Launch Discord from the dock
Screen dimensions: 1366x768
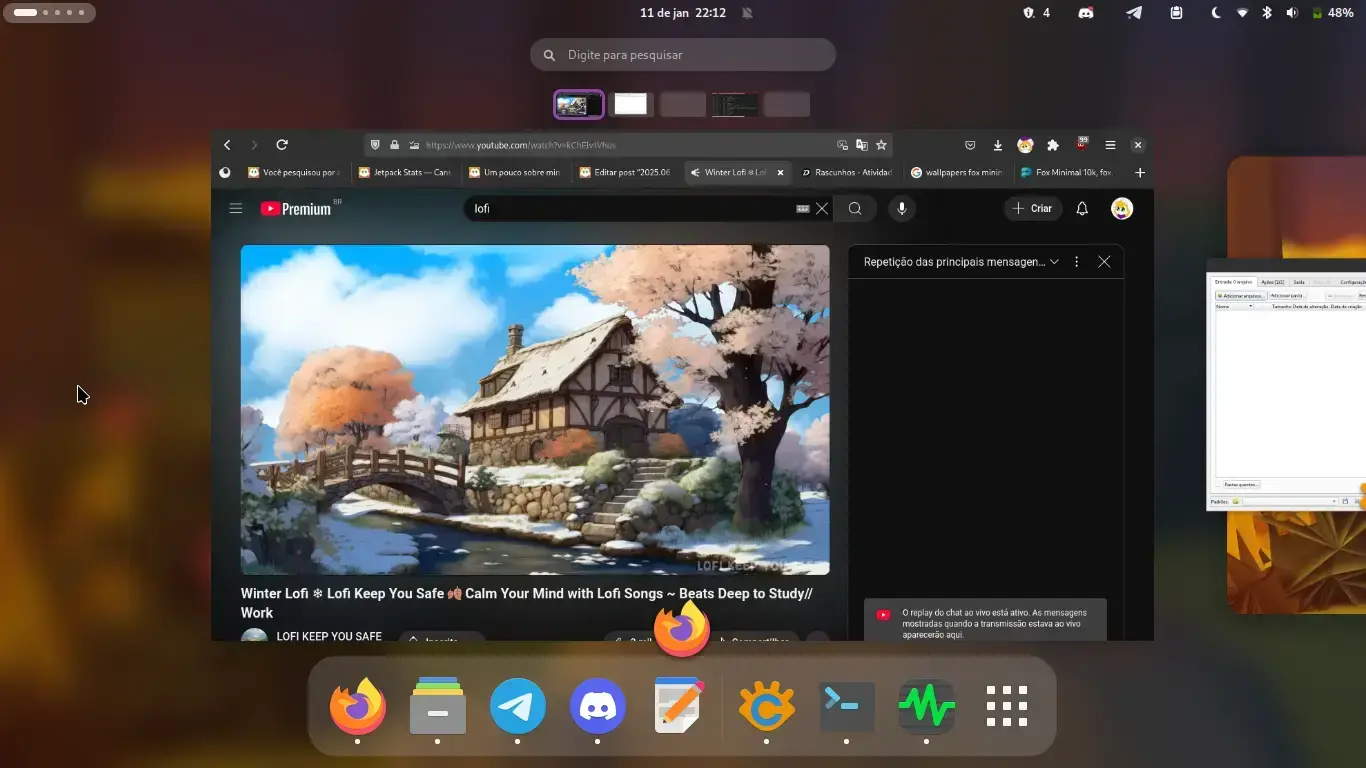[x=597, y=706]
